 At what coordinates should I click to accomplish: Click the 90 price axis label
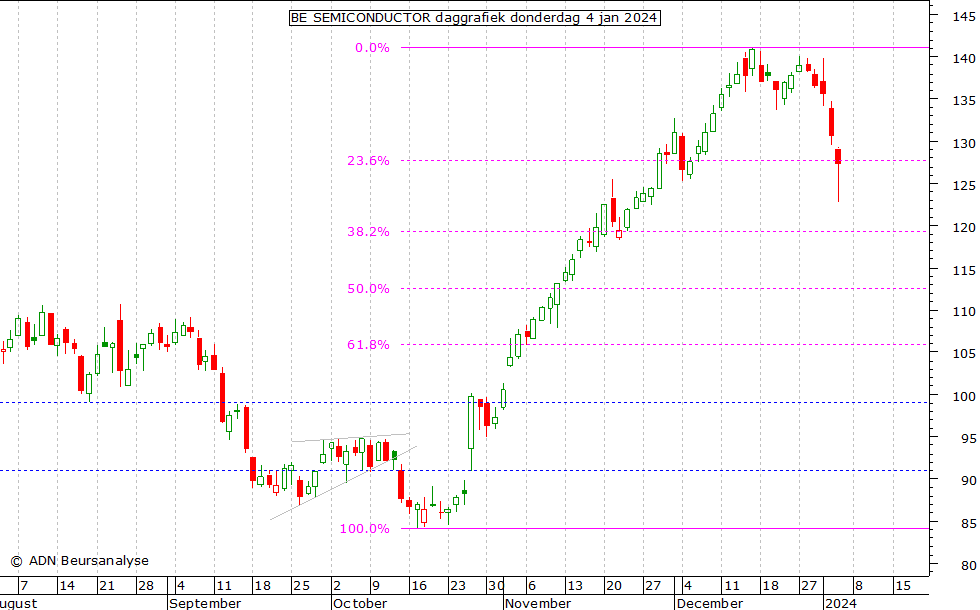968,481
